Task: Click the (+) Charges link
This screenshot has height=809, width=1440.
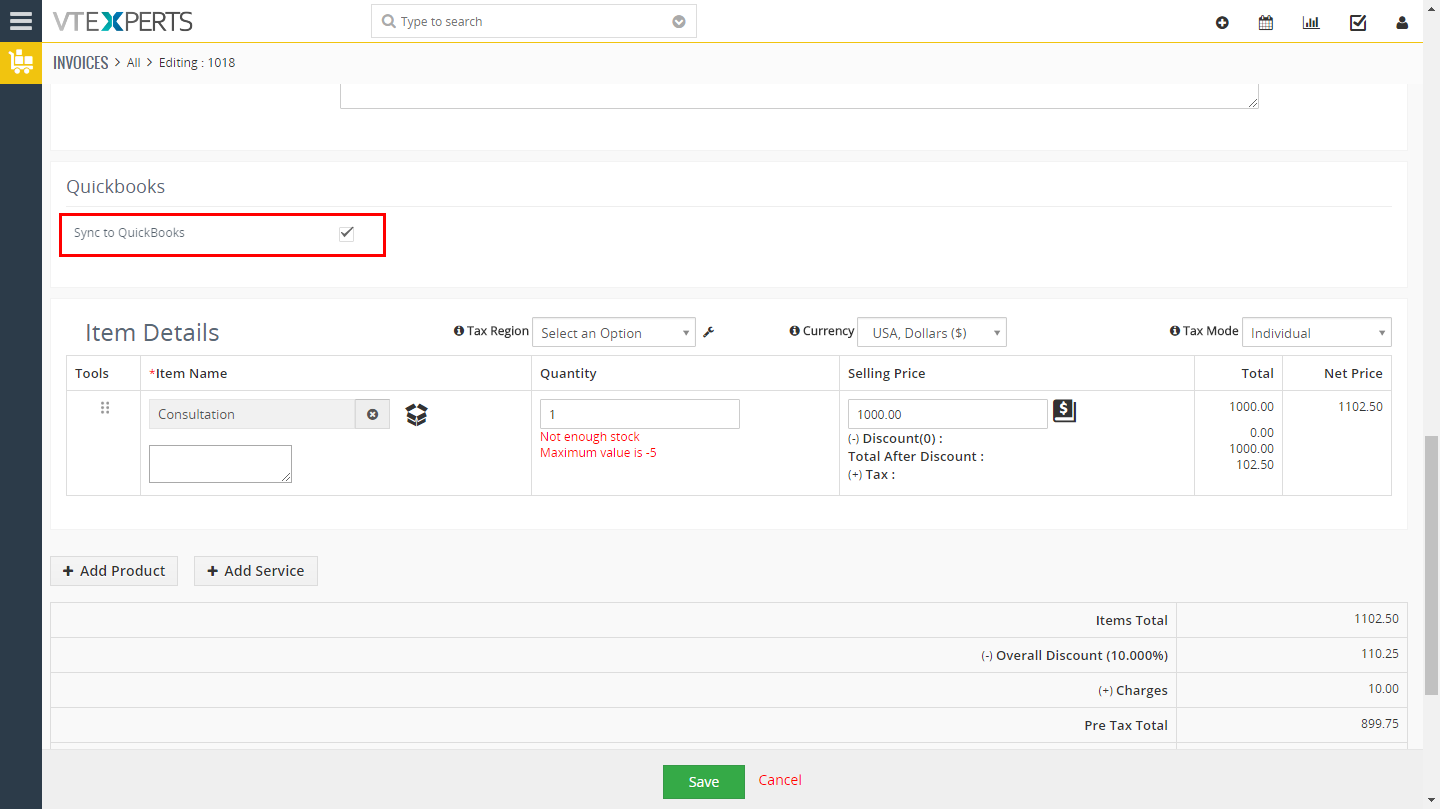Action: [1133, 691]
